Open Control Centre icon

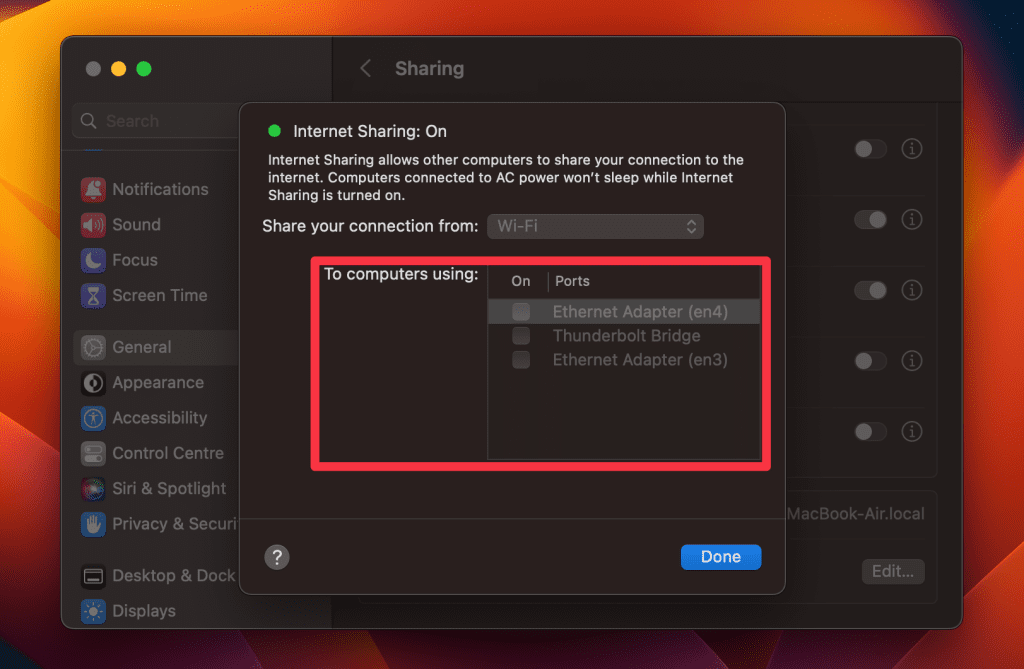[x=93, y=453]
